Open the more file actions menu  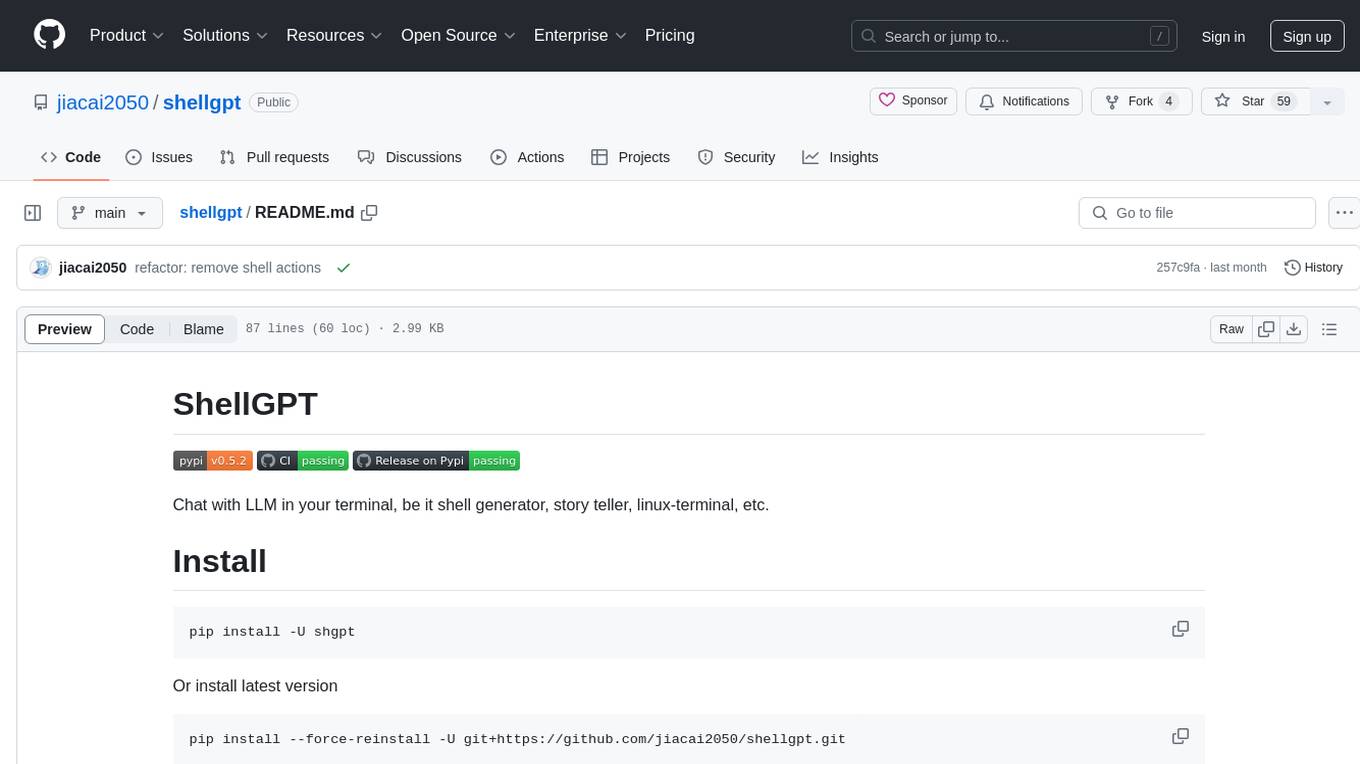[x=1344, y=213]
